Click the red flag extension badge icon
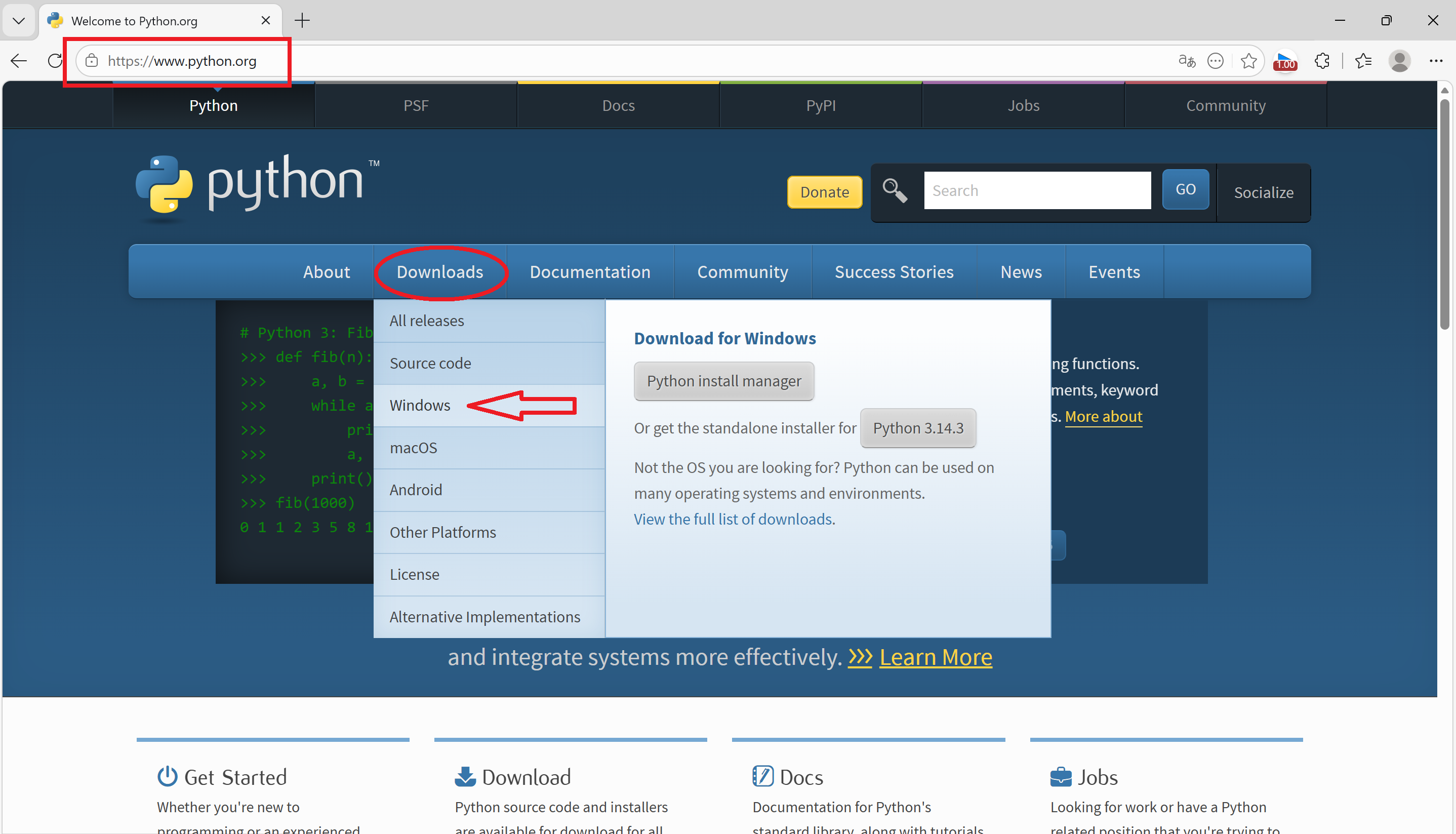 [1285, 61]
